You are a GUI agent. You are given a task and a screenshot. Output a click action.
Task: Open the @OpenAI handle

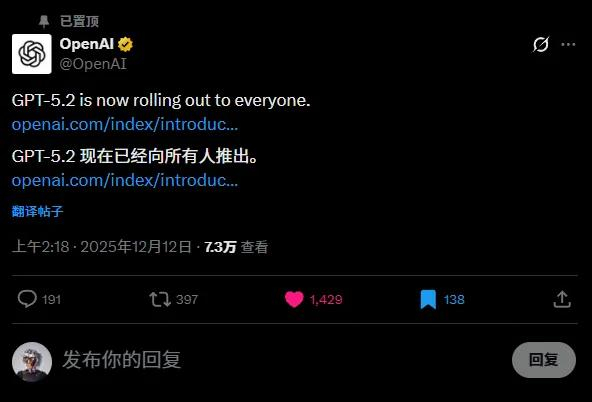pos(93,64)
